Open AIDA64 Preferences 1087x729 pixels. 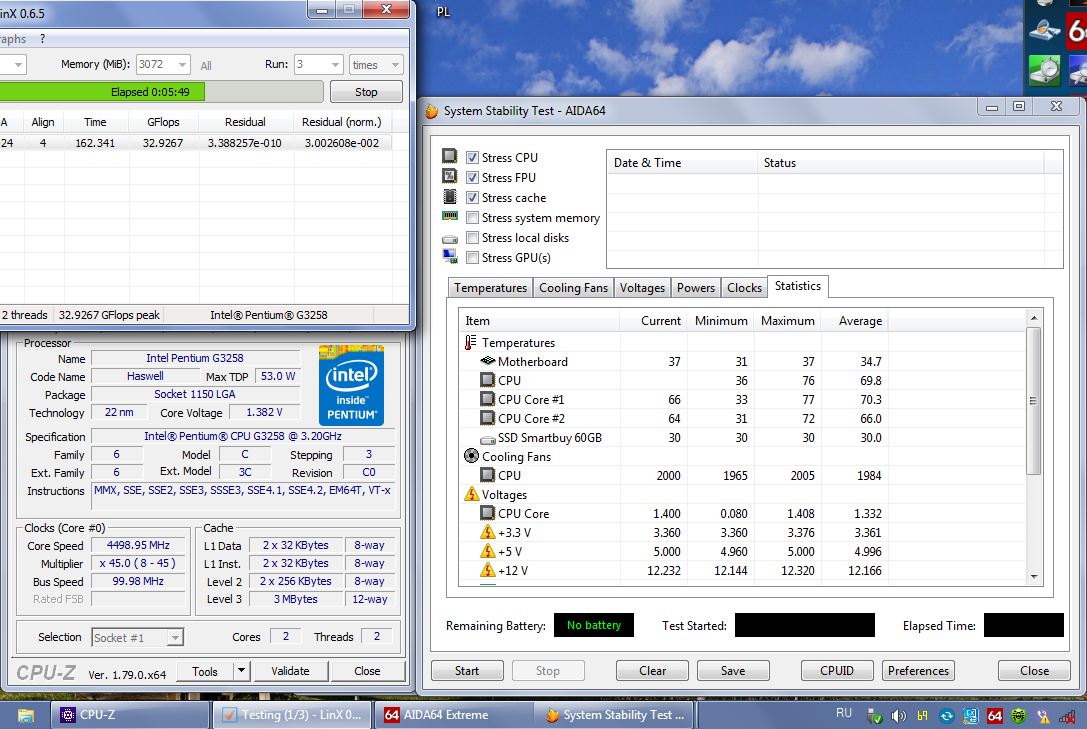click(918, 671)
